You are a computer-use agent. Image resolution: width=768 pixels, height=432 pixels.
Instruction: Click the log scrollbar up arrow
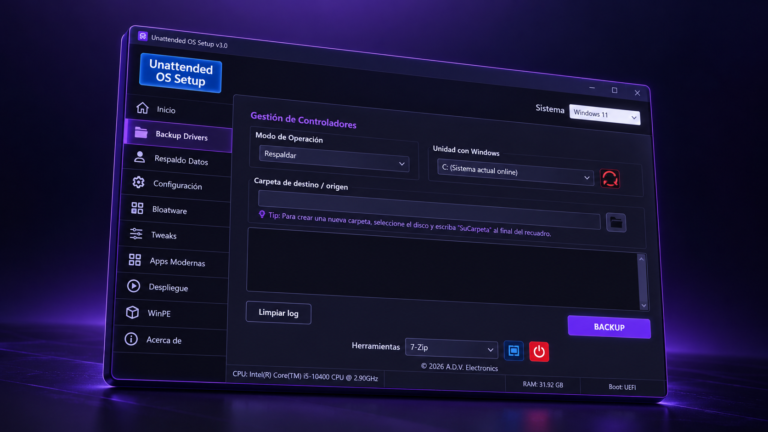coord(641,259)
